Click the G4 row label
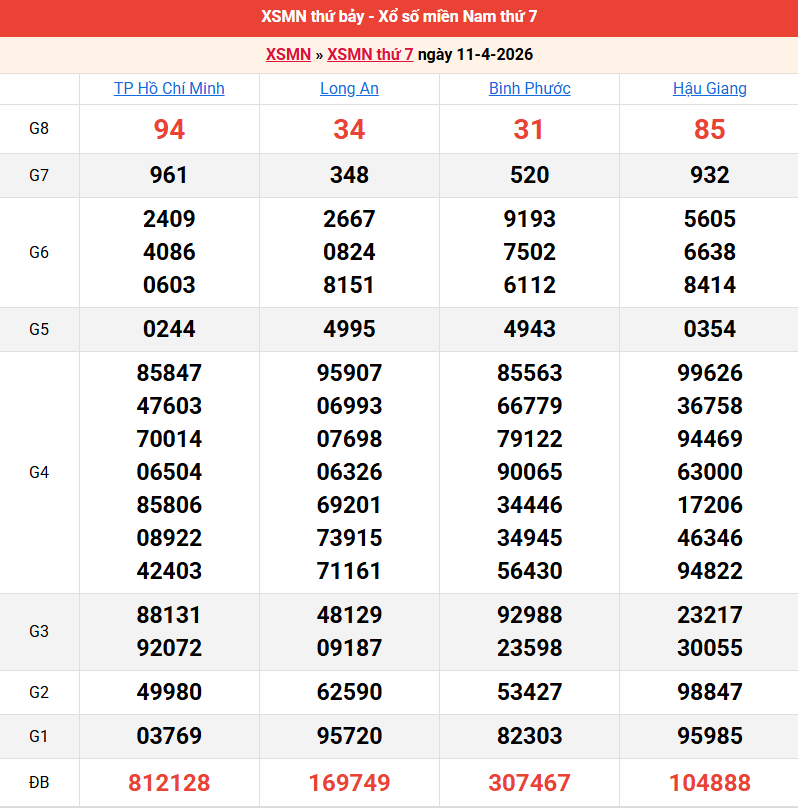The image size is (798, 808). 39,472
